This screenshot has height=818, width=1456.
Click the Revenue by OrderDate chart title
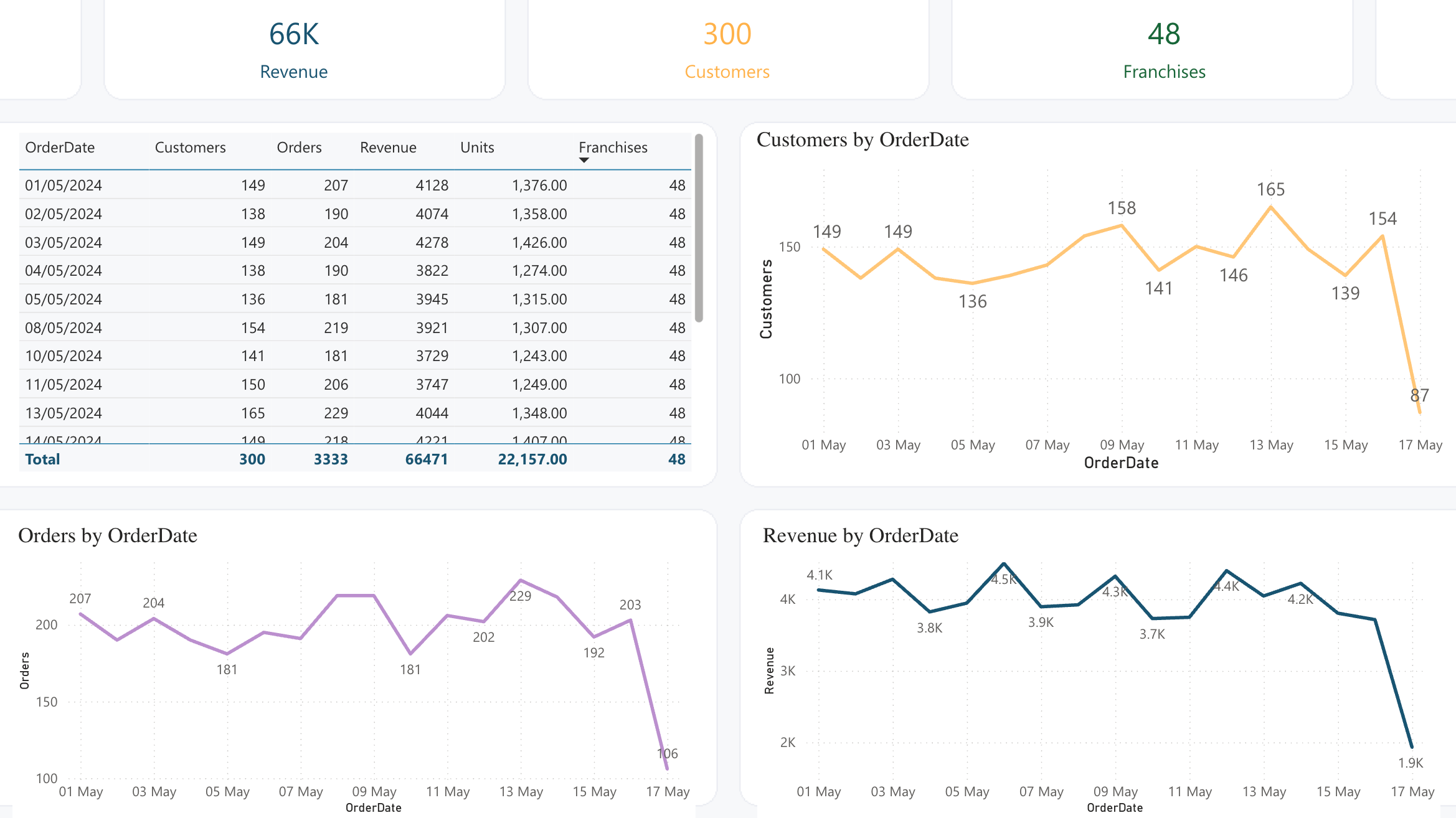tap(860, 535)
